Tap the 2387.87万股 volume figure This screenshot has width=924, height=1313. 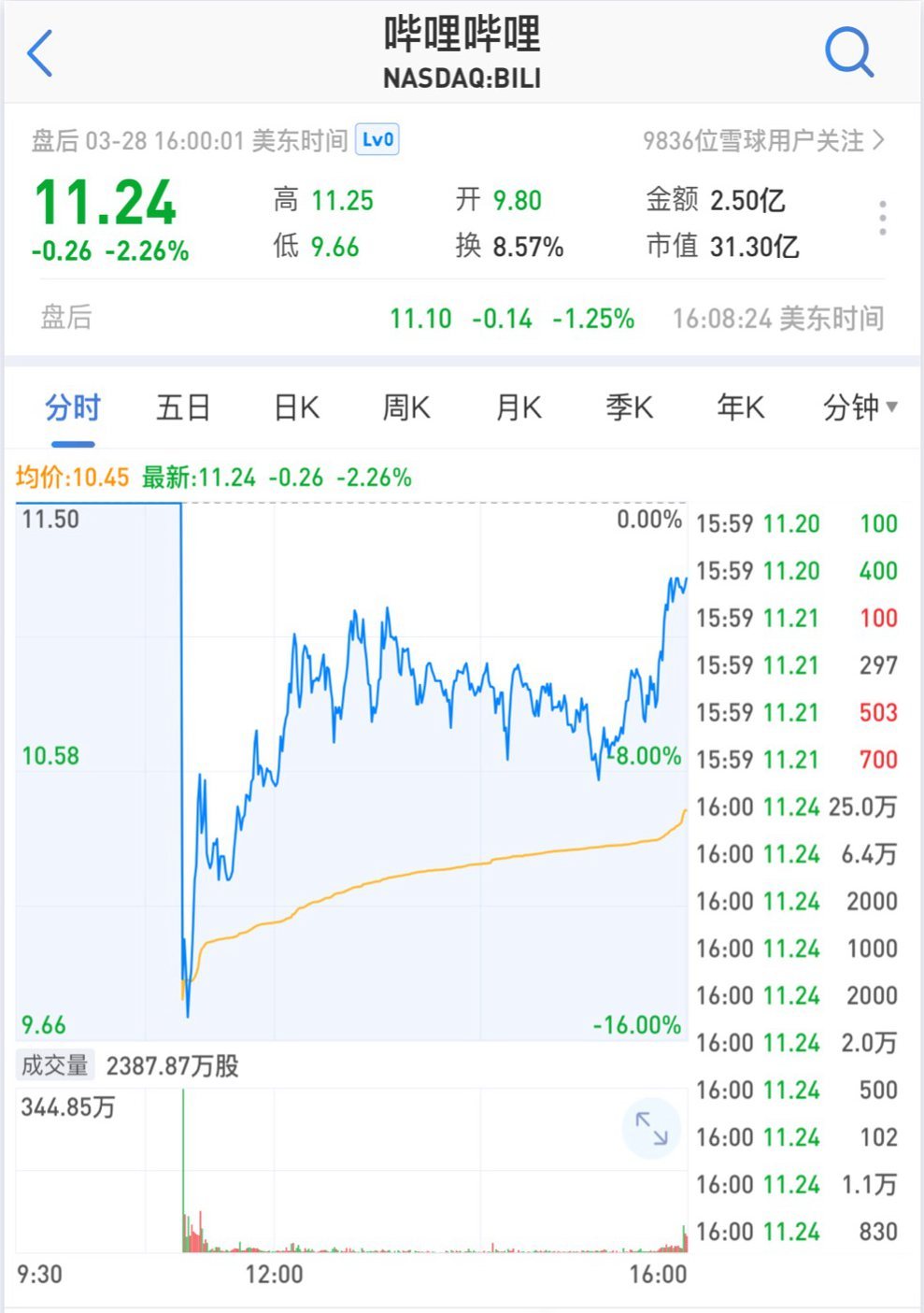[x=173, y=1066]
